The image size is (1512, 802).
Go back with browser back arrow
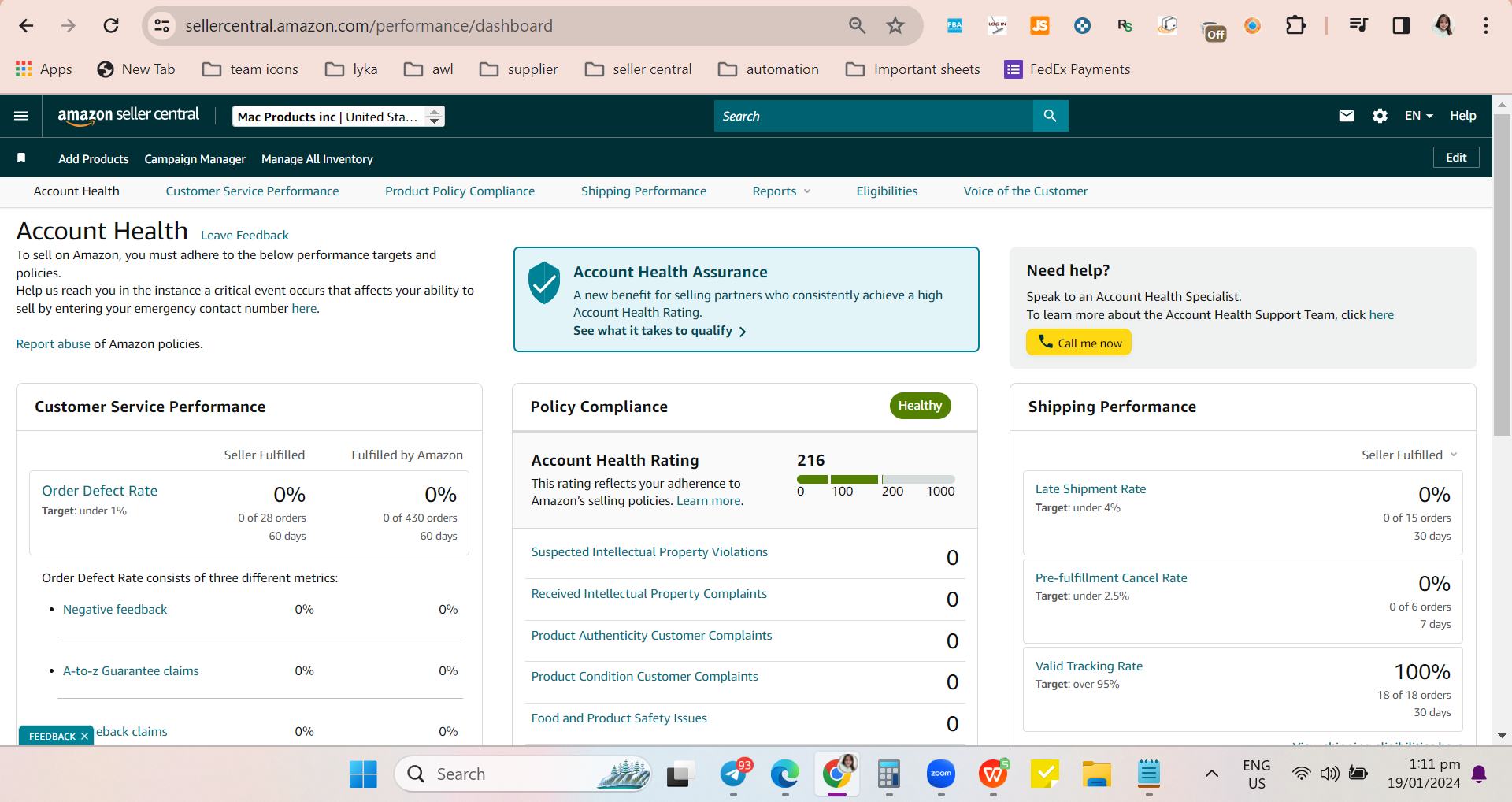pos(26,26)
